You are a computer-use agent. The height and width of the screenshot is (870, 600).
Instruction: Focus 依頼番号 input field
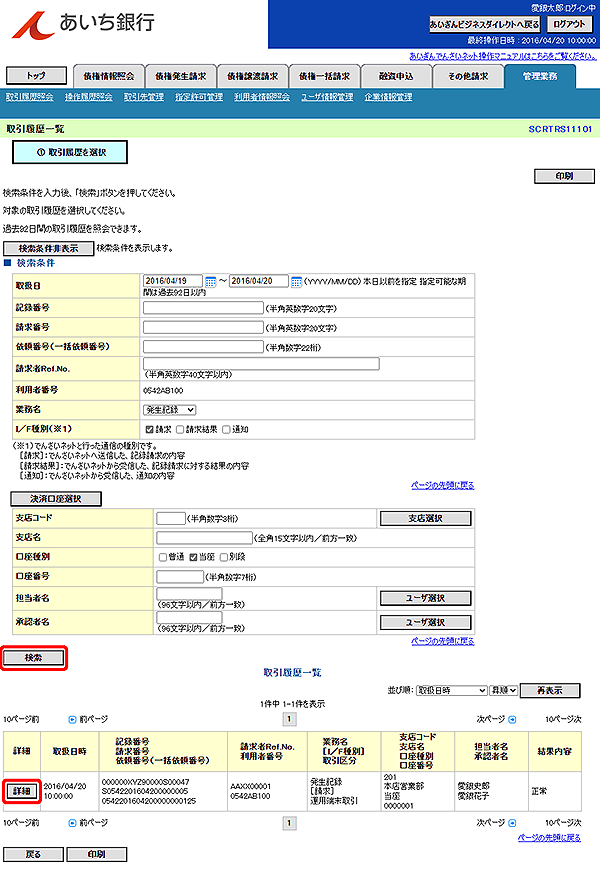coord(203,347)
